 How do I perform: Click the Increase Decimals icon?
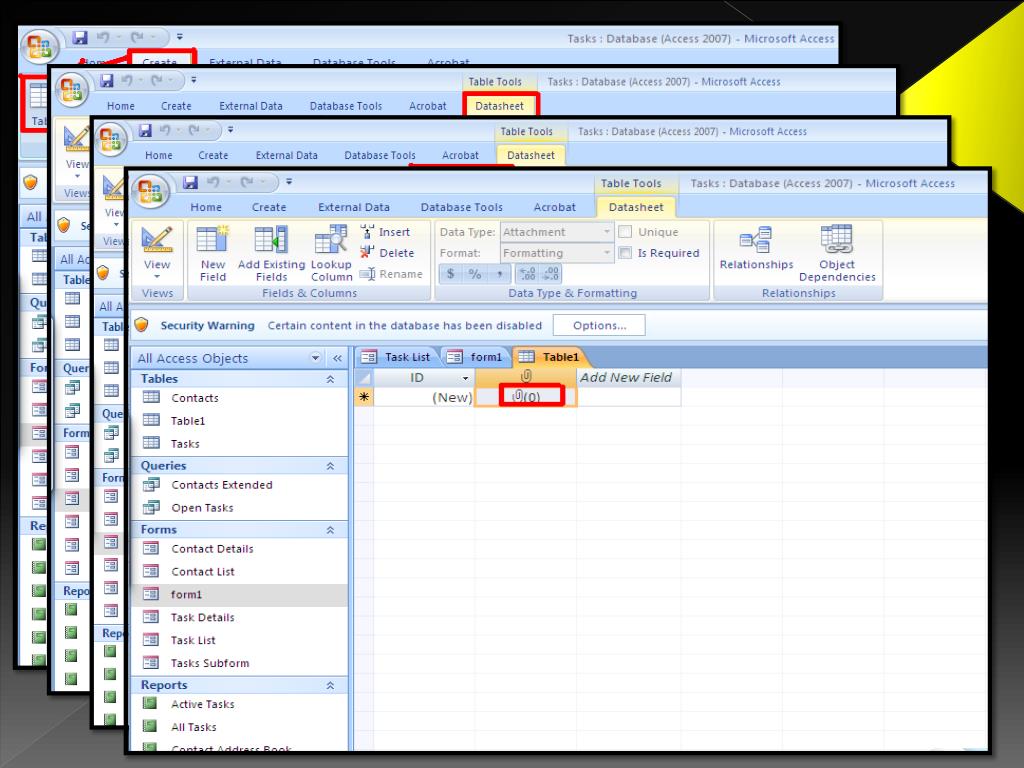tap(528, 274)
